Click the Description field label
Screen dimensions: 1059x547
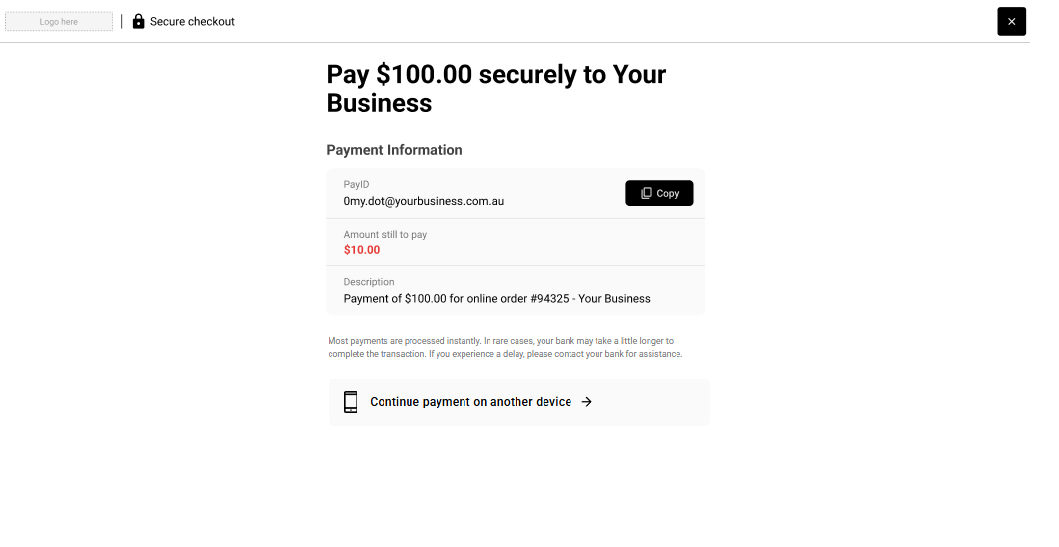(x=369, y=282)
